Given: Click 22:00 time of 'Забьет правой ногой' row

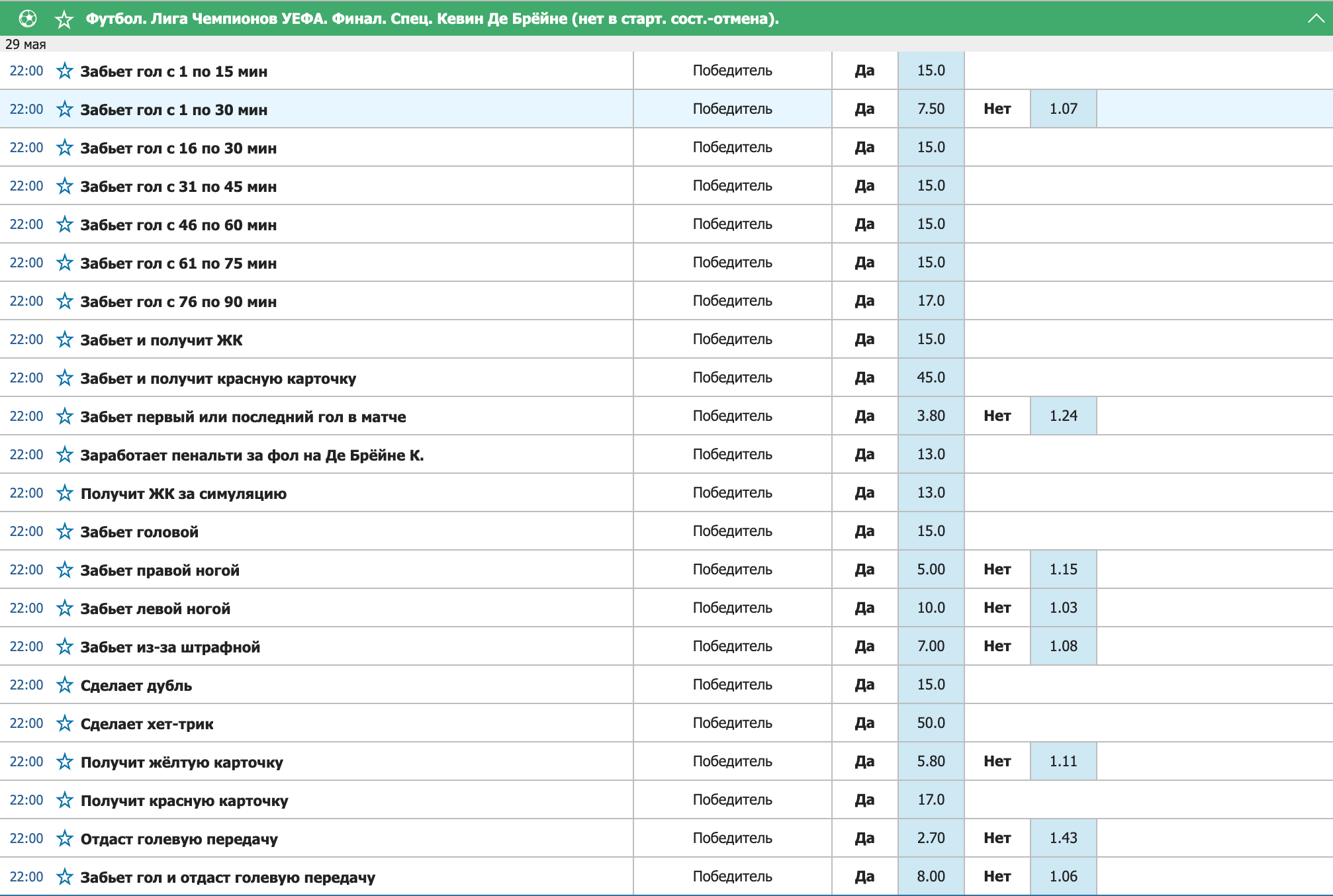Looking at the screenshot, I should (26, 570).
